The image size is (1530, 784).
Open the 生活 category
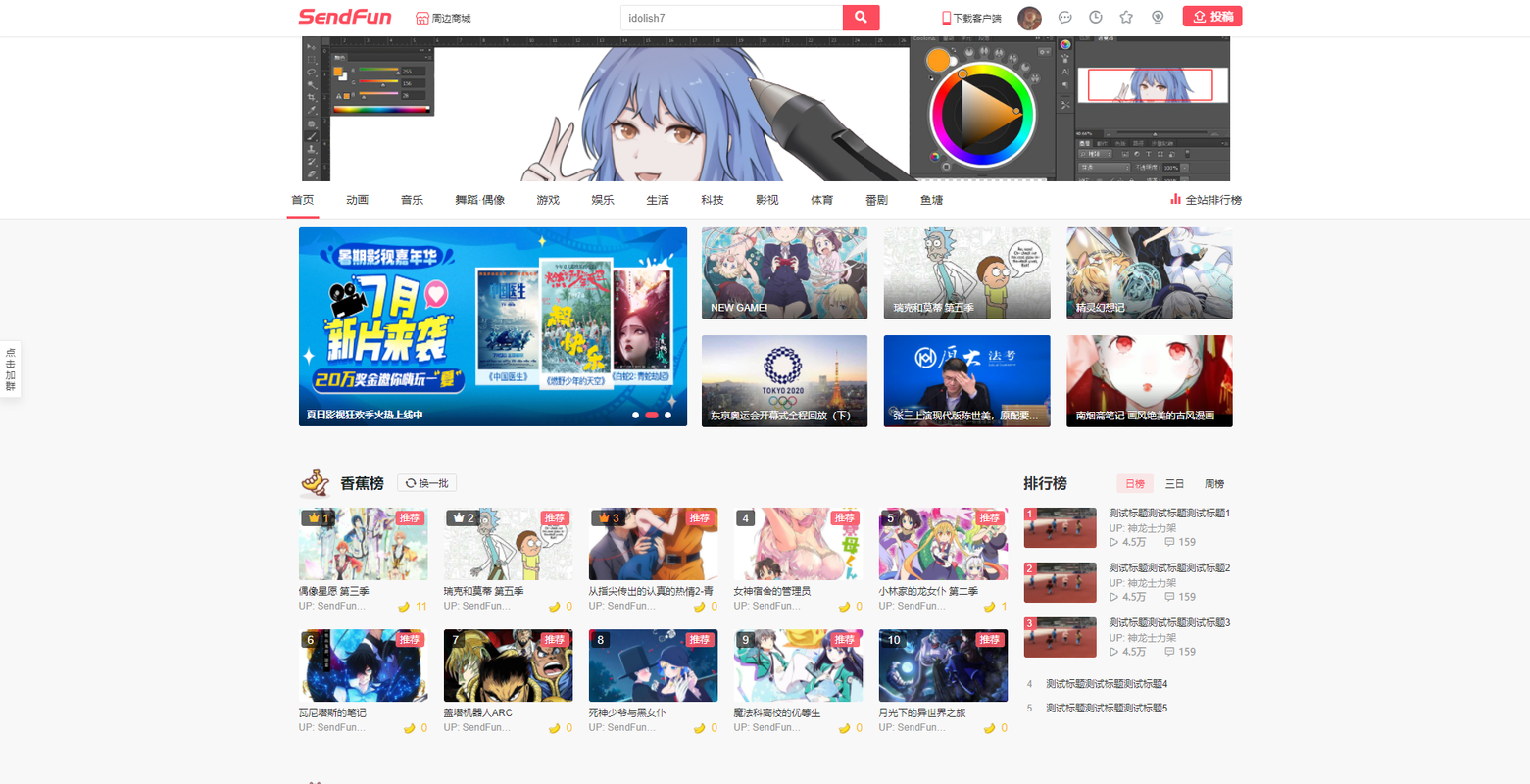658,200
